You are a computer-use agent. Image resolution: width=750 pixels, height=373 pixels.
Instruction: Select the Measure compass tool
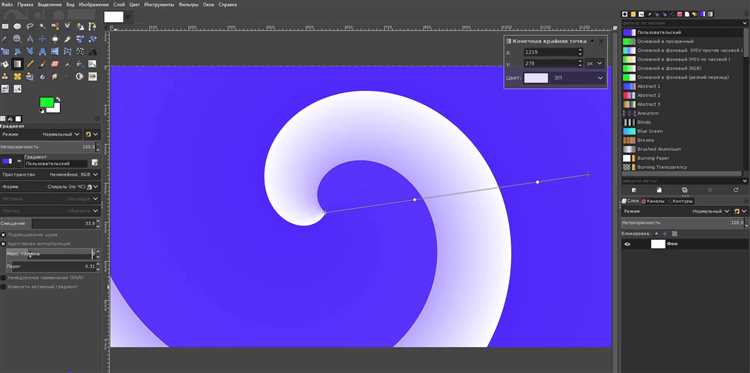tap(30, 39)
